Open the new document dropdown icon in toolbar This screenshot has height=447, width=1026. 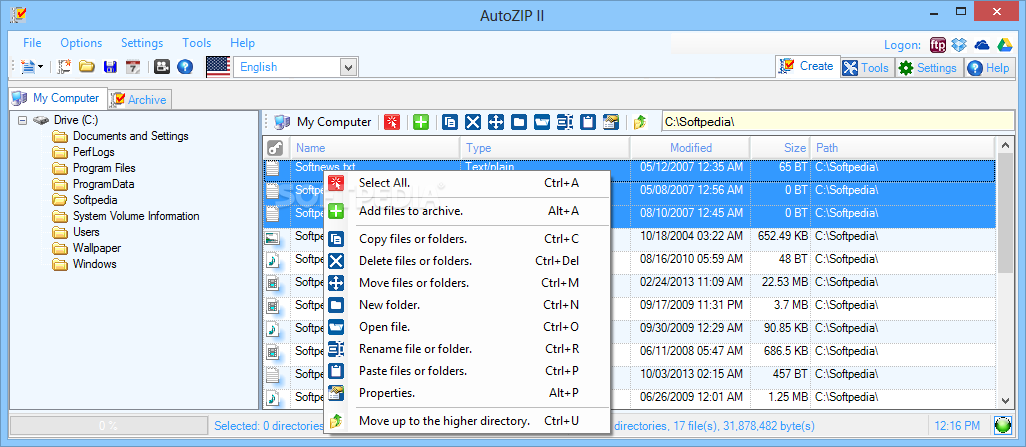[31, 67]
